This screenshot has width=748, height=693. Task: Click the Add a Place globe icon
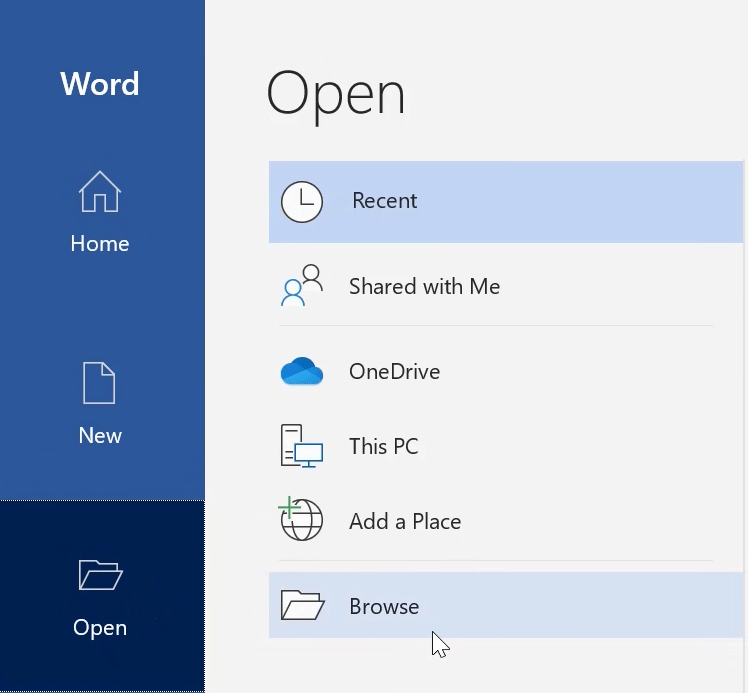[x=301, y=521]
